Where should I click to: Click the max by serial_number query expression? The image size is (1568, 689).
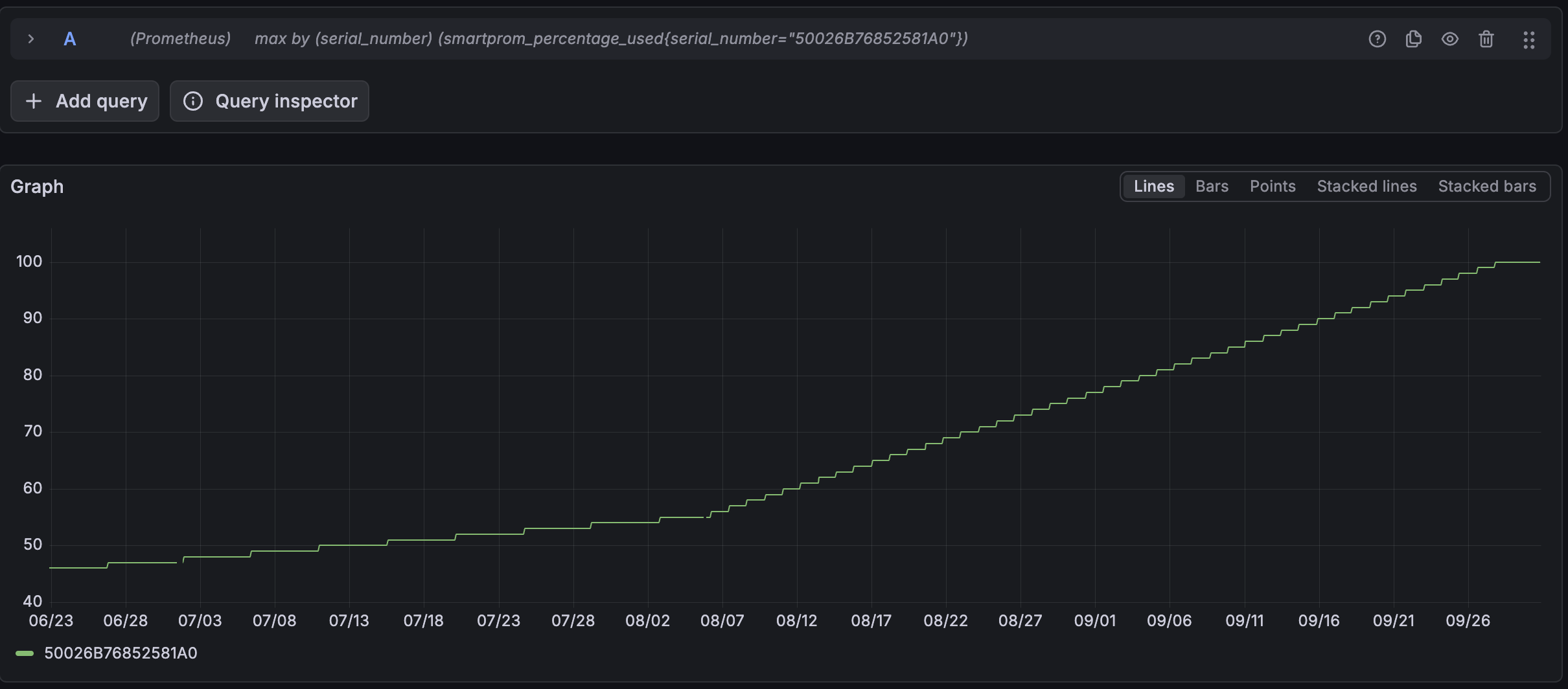click(611, 39)
